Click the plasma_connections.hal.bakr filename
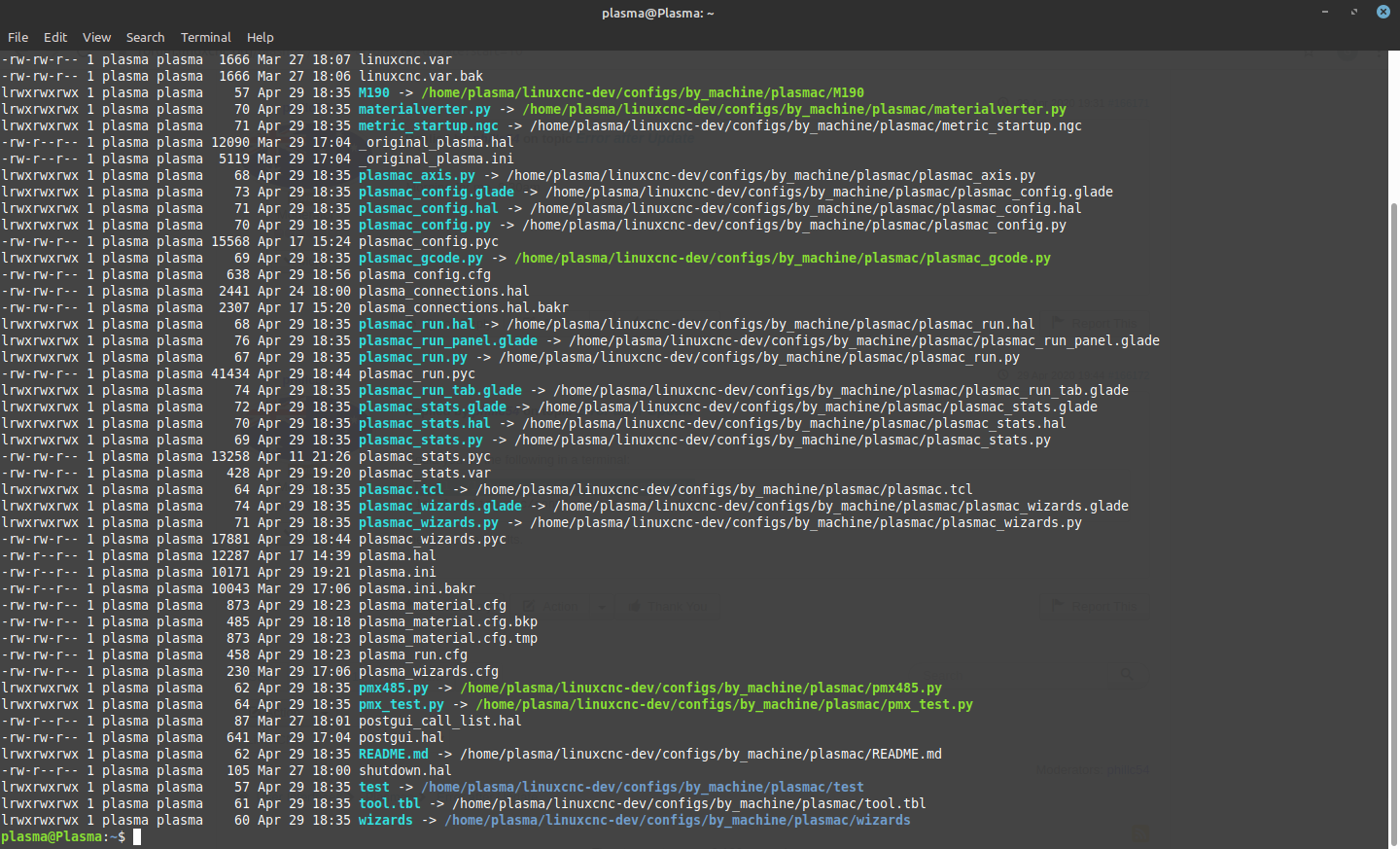 click(x=464, y=307)
